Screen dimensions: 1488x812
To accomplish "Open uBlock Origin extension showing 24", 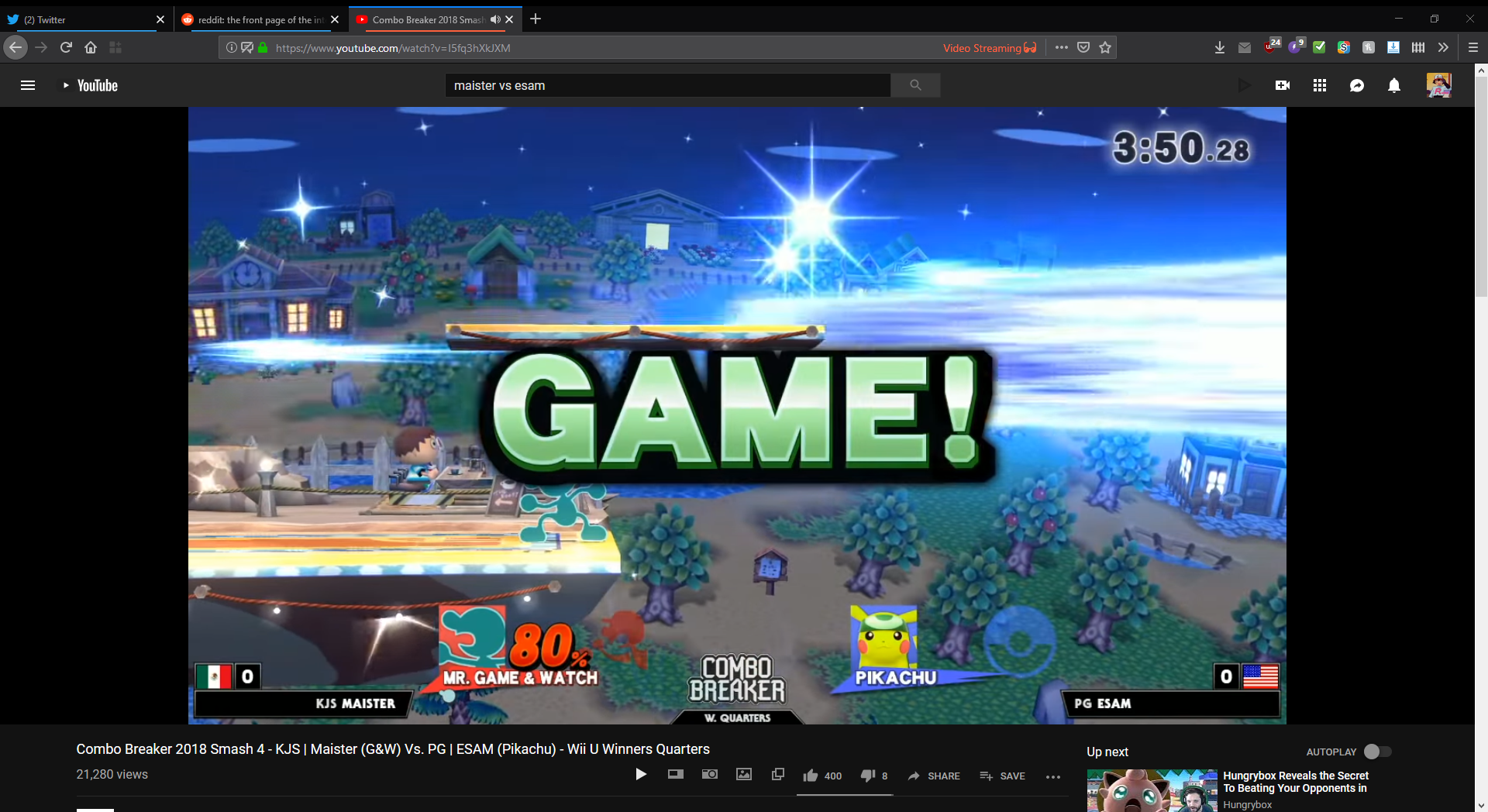I will point(1271,46).
